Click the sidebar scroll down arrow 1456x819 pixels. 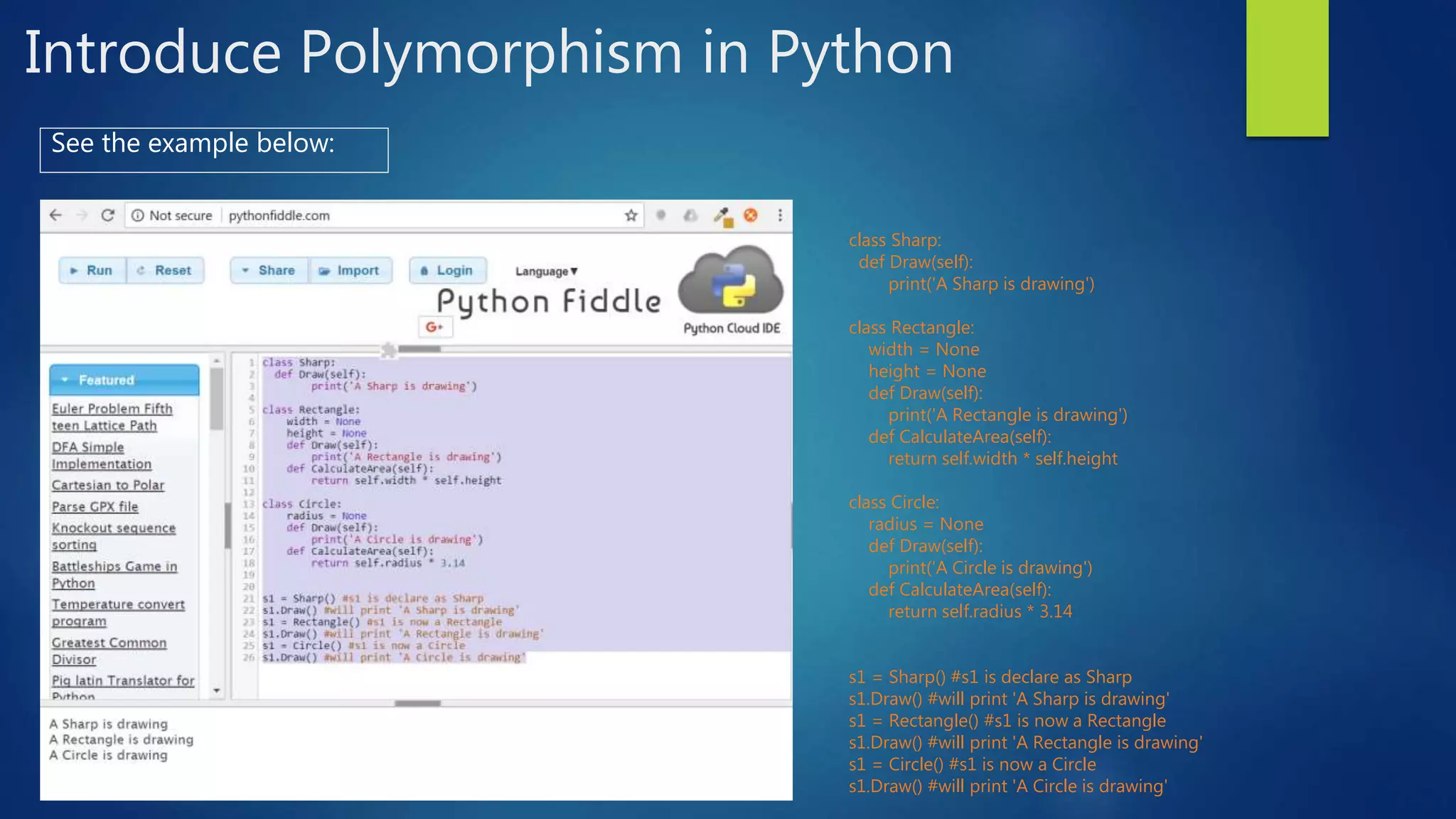click(217, 690)
